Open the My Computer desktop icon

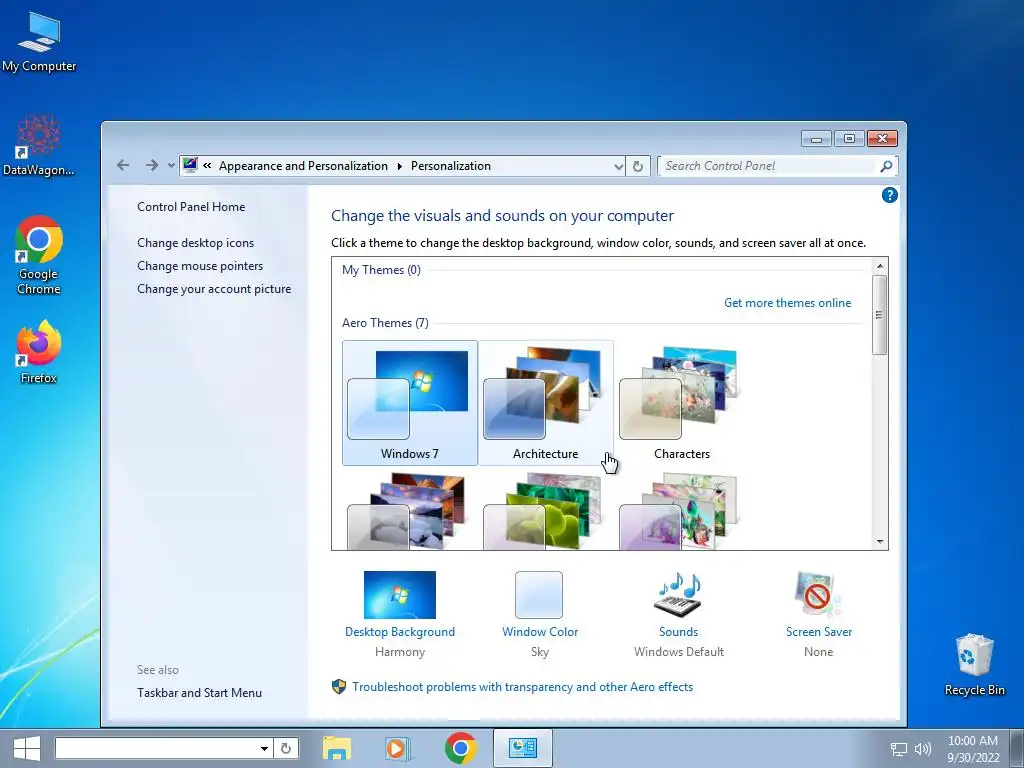(39, 42)
